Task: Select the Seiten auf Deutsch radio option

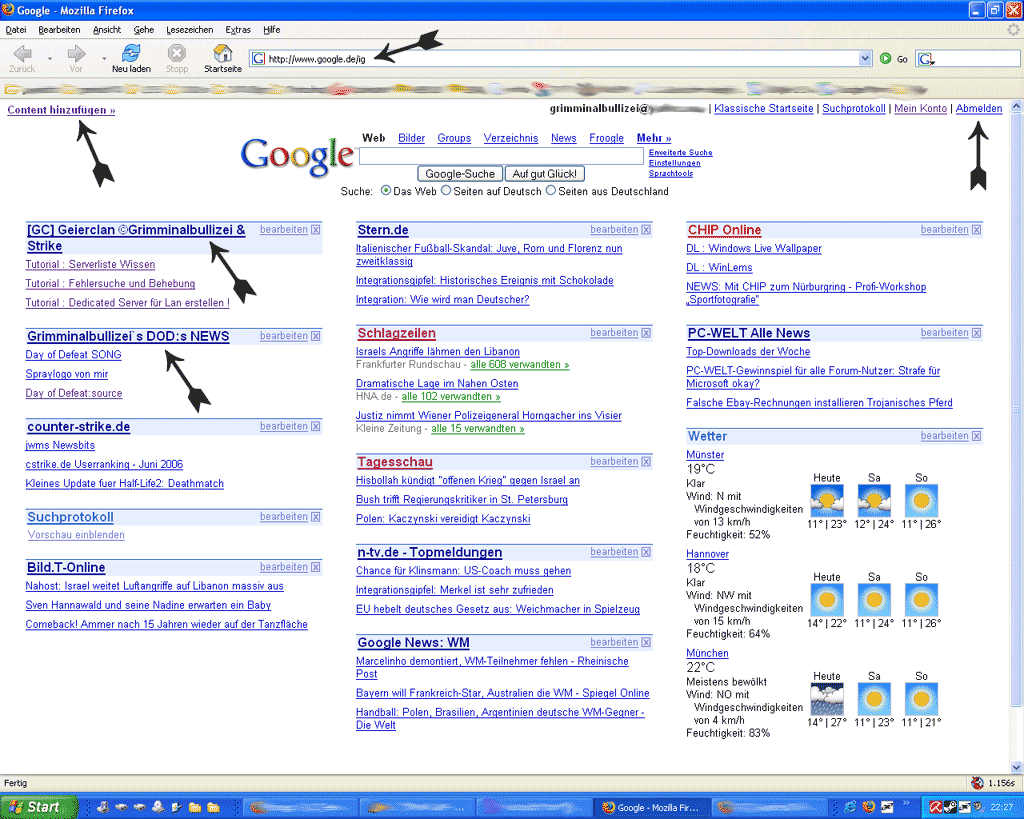Action: (446, 191)
